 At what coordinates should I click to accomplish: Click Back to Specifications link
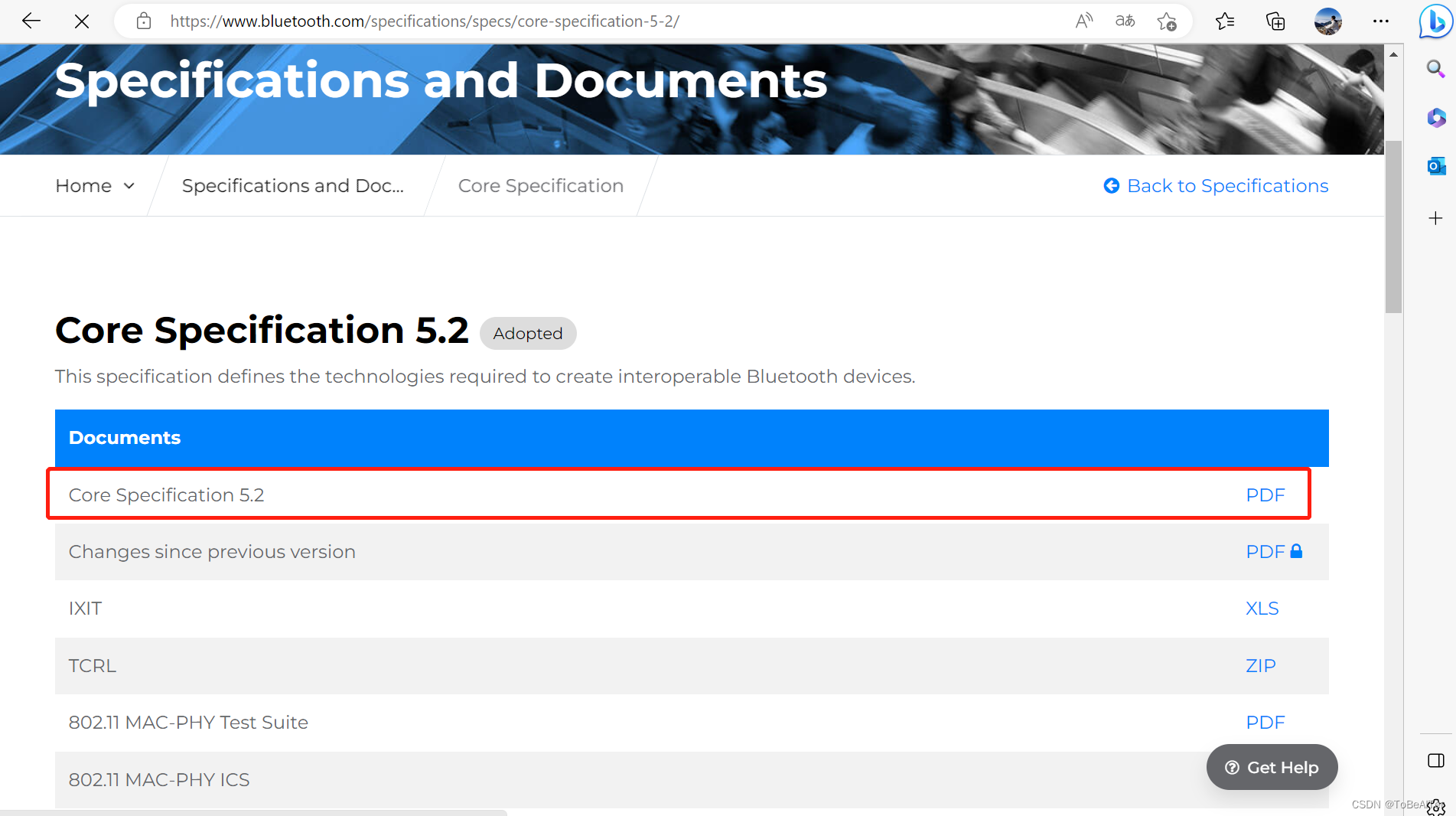coord(1227,186)
